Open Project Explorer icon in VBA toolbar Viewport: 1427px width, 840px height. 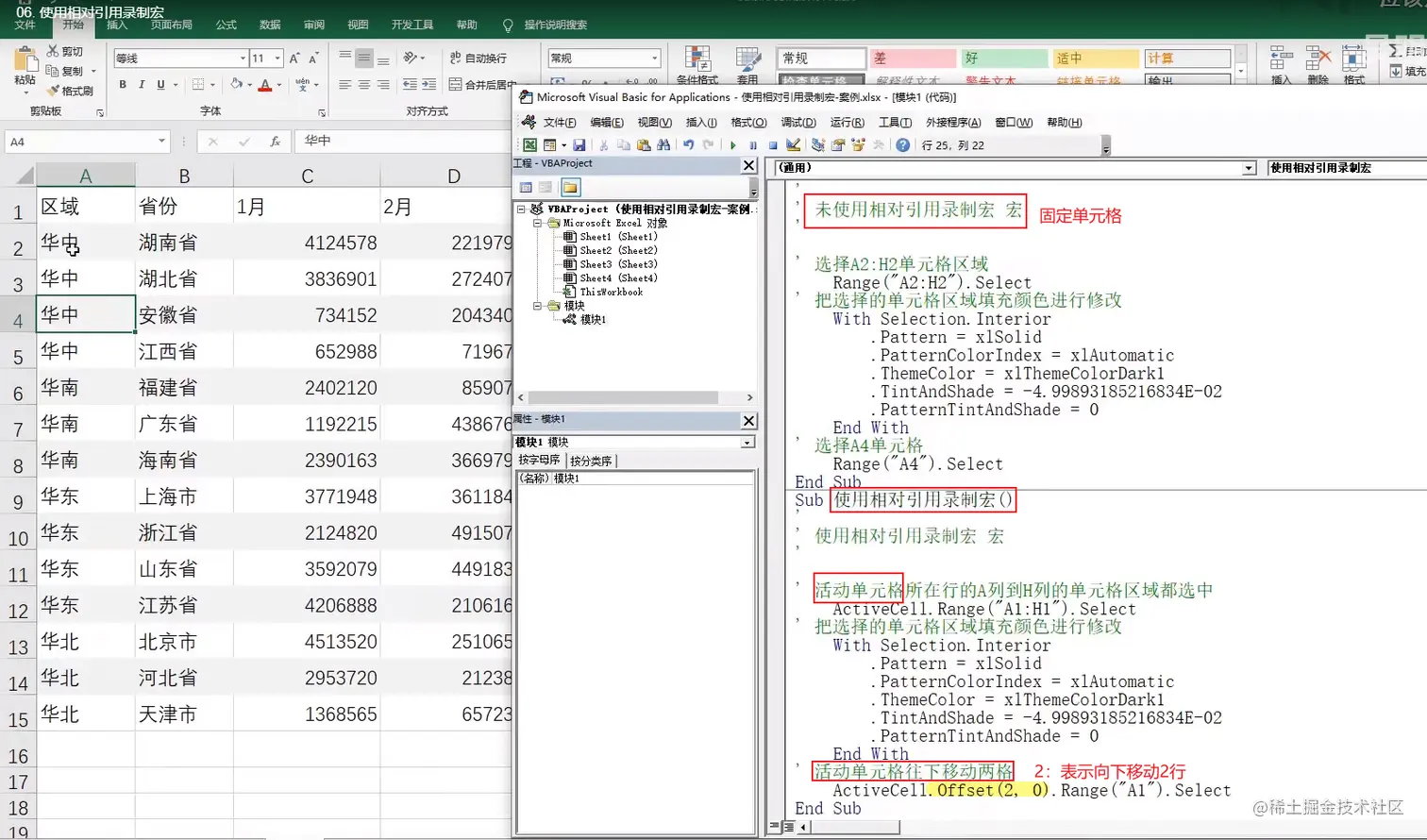(818, 145)
